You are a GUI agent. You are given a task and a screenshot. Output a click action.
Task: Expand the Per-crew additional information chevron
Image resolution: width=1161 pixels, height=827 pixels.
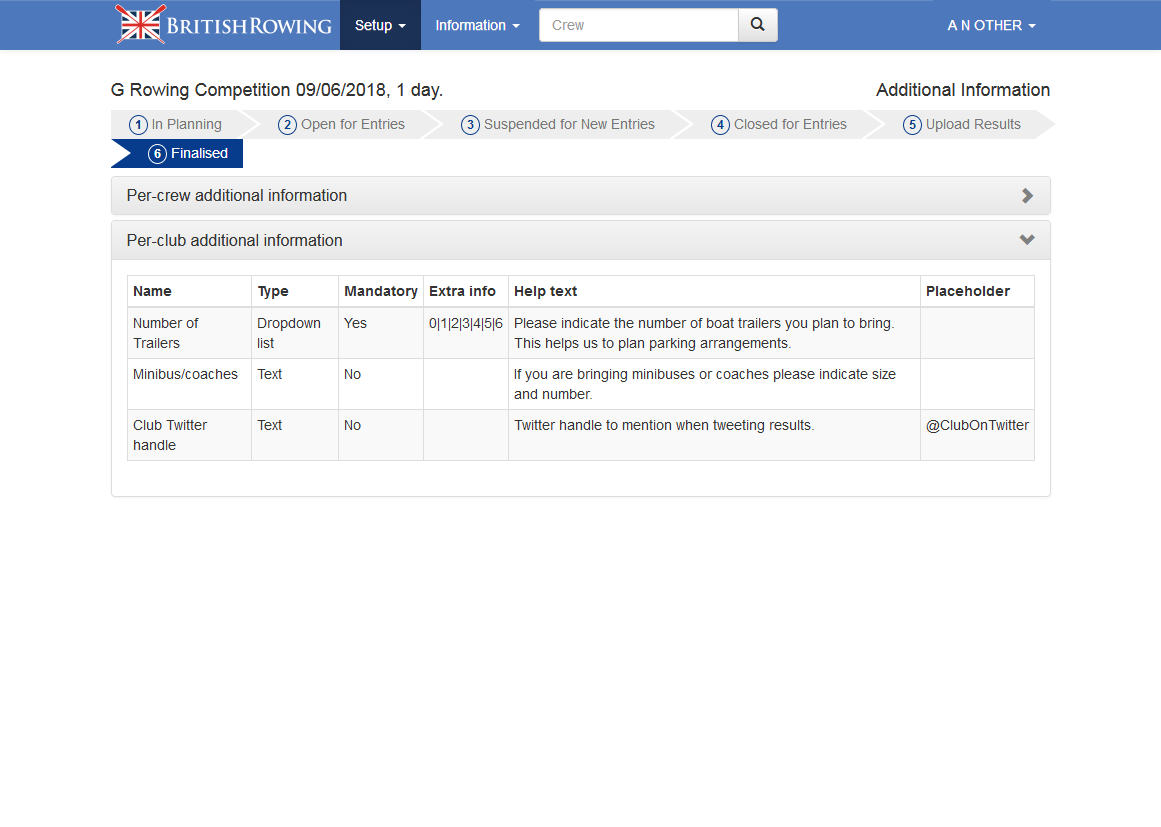click(1027, 196)
